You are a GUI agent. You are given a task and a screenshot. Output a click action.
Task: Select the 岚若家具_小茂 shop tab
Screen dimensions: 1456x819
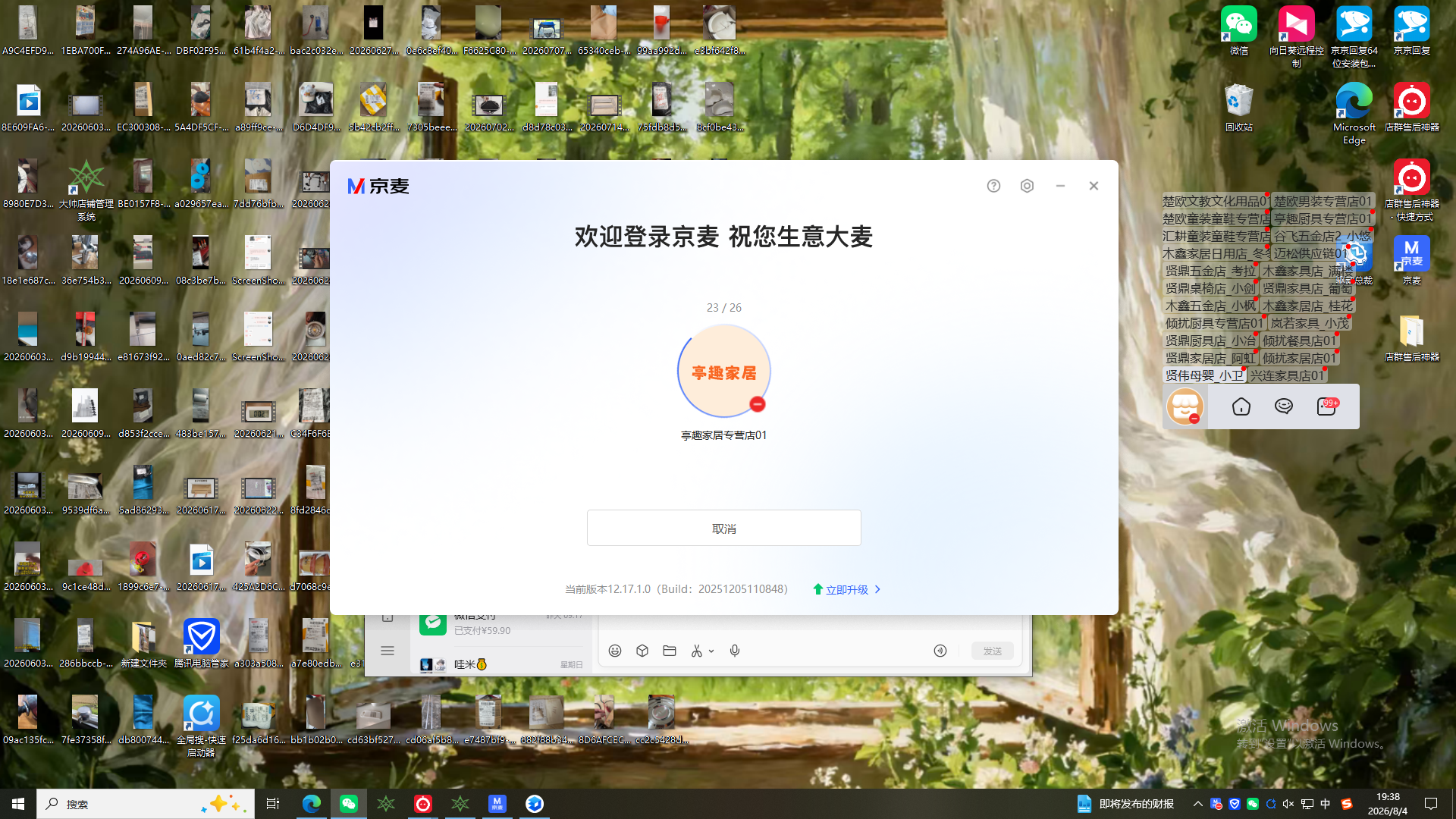[1310, 323]
